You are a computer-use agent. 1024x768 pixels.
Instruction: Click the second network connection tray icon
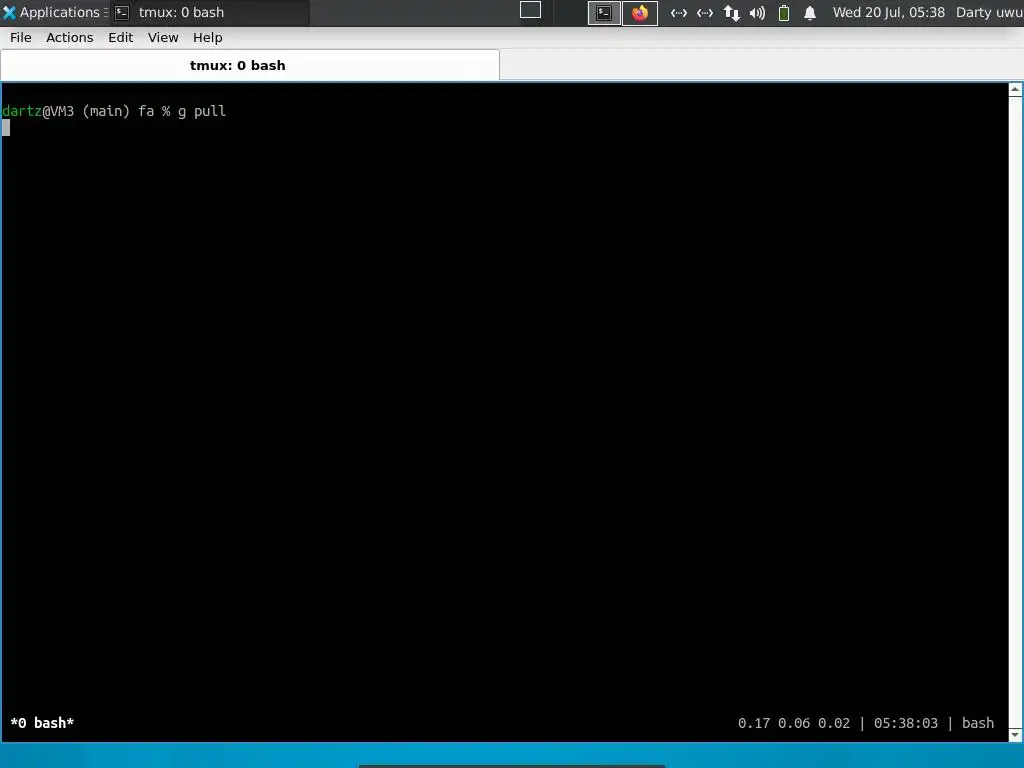point(705,13)
